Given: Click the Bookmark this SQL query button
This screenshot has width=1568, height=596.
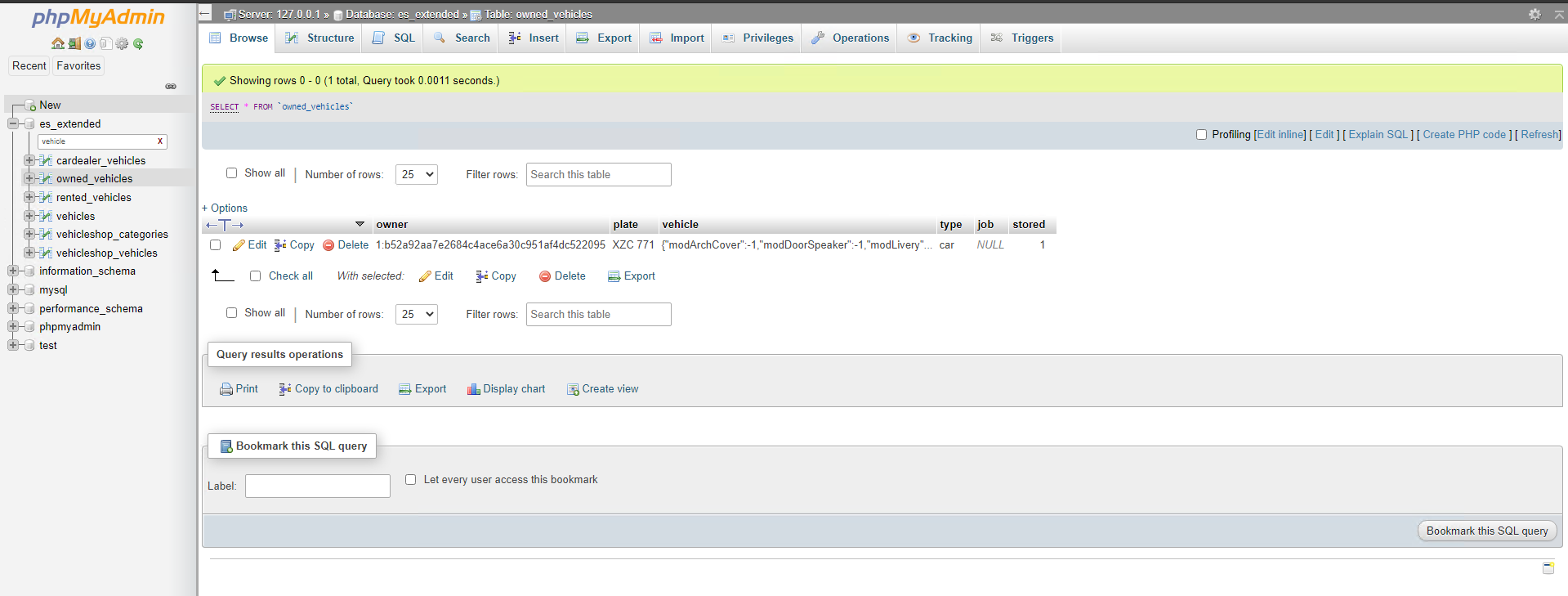Looking at the screenshot, I should tap(1487, 531).
